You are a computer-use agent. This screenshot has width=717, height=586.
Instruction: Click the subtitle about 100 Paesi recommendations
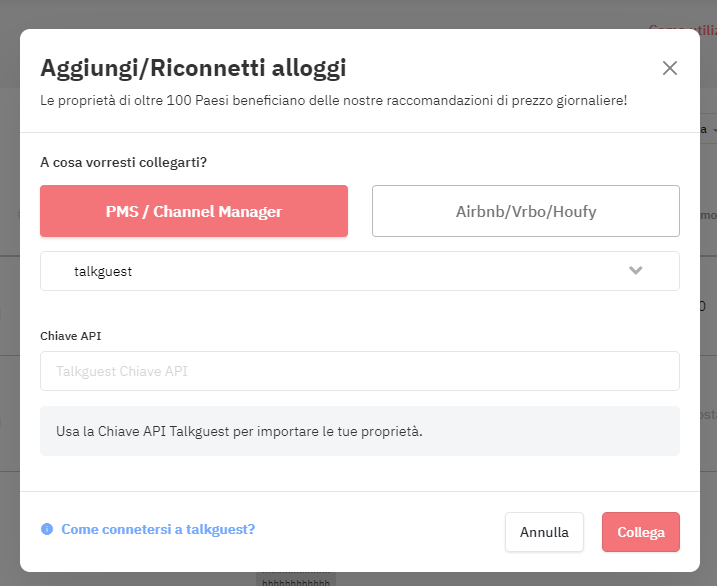coord(333,101)
